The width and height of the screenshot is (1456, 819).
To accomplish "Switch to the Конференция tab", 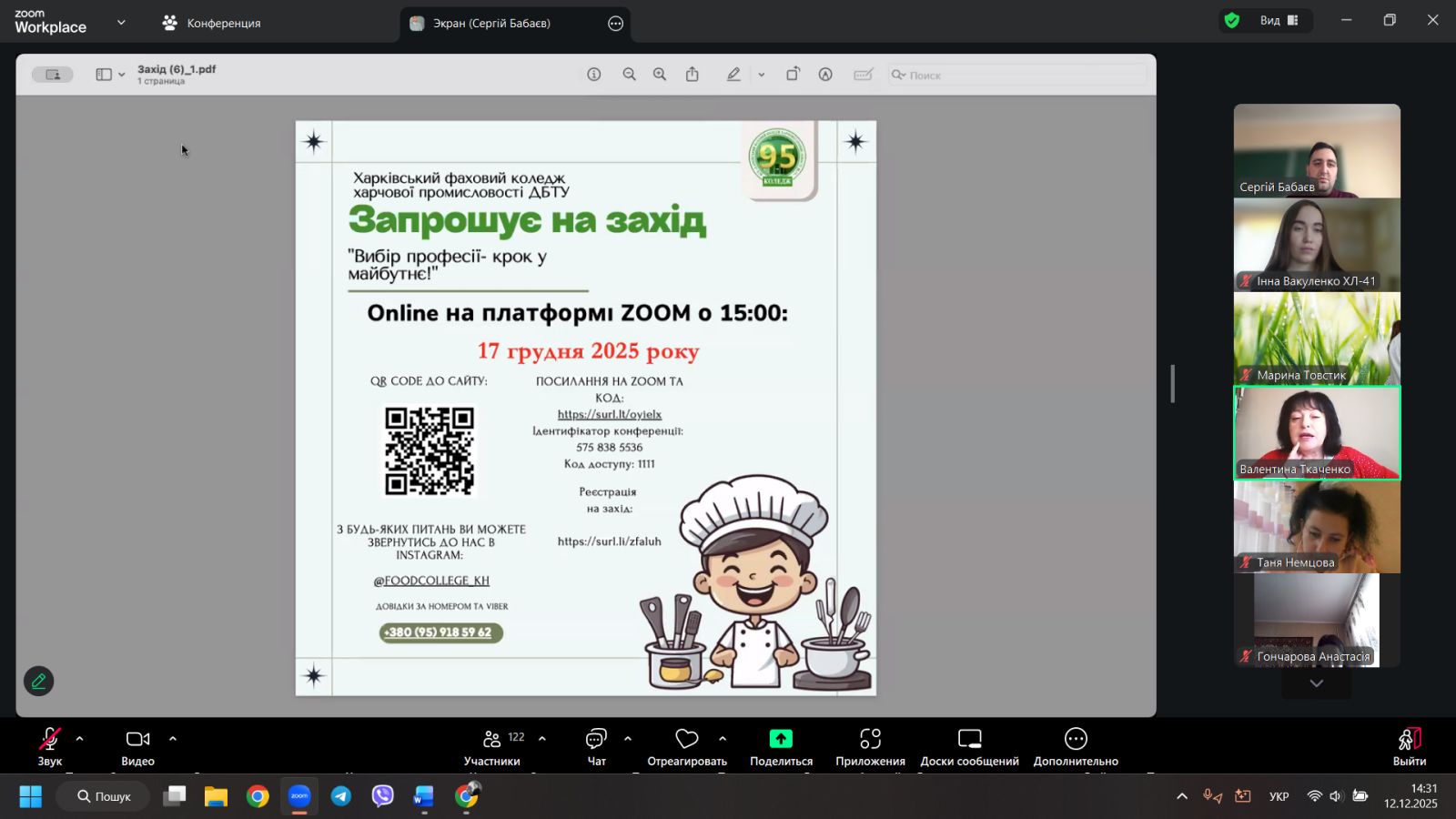I will click(211, 24).
